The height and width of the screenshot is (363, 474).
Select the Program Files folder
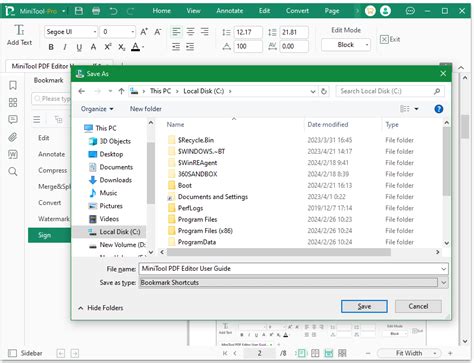pyautogui.click(x=197, y=220)
